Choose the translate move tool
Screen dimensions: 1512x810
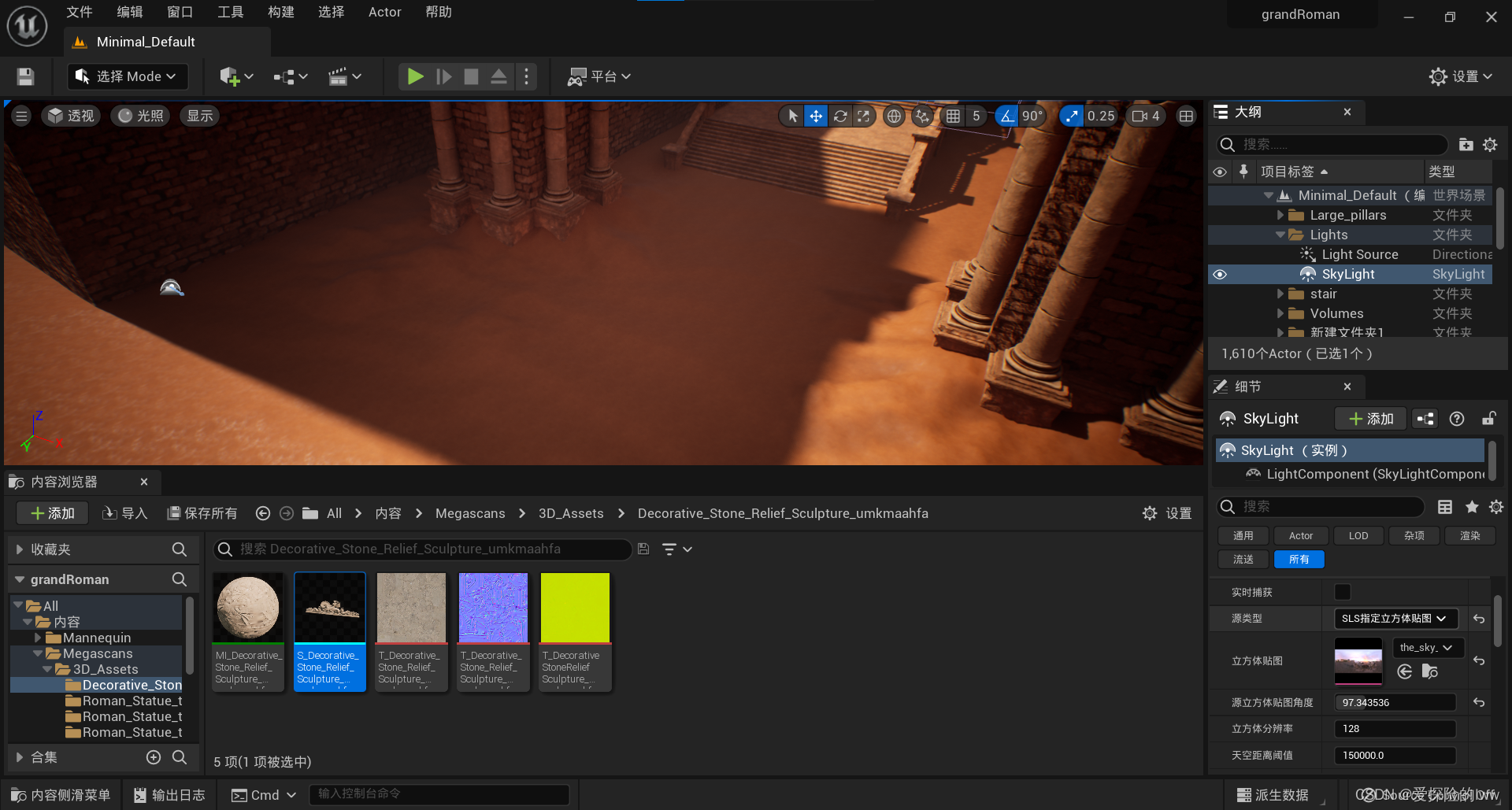point(816,117)
